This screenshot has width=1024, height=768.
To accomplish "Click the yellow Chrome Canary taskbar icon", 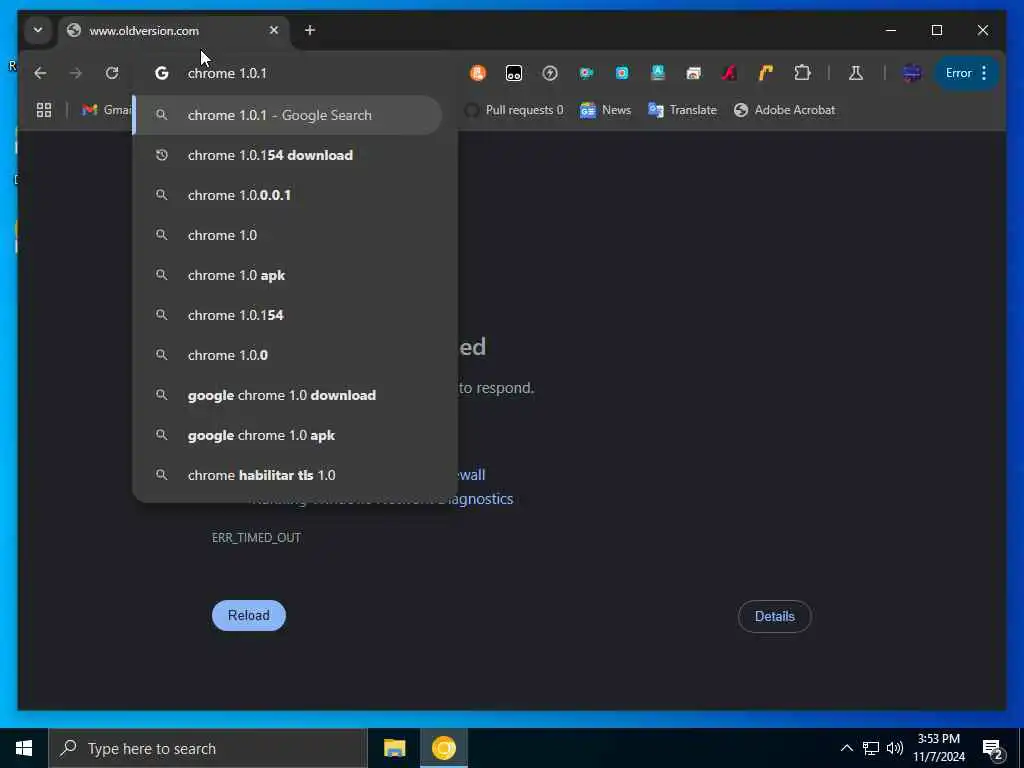I will [x=443, y=748].
